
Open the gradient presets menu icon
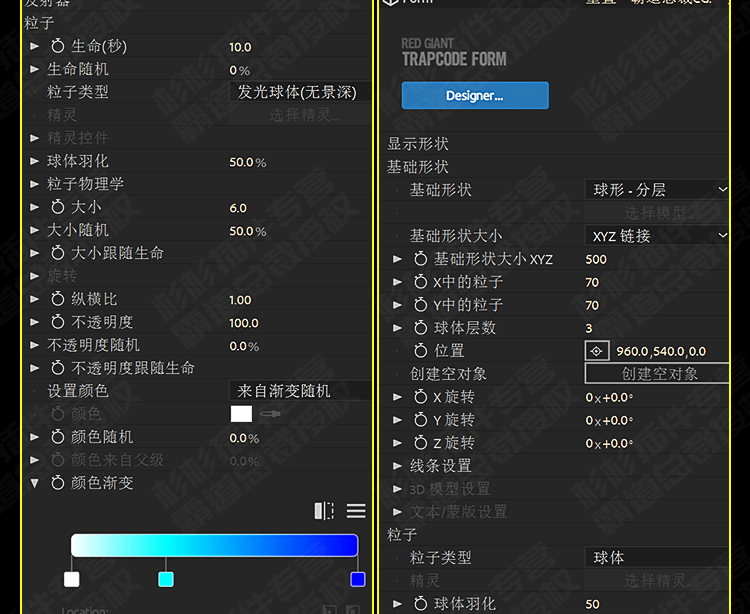(x=356, y=511)
